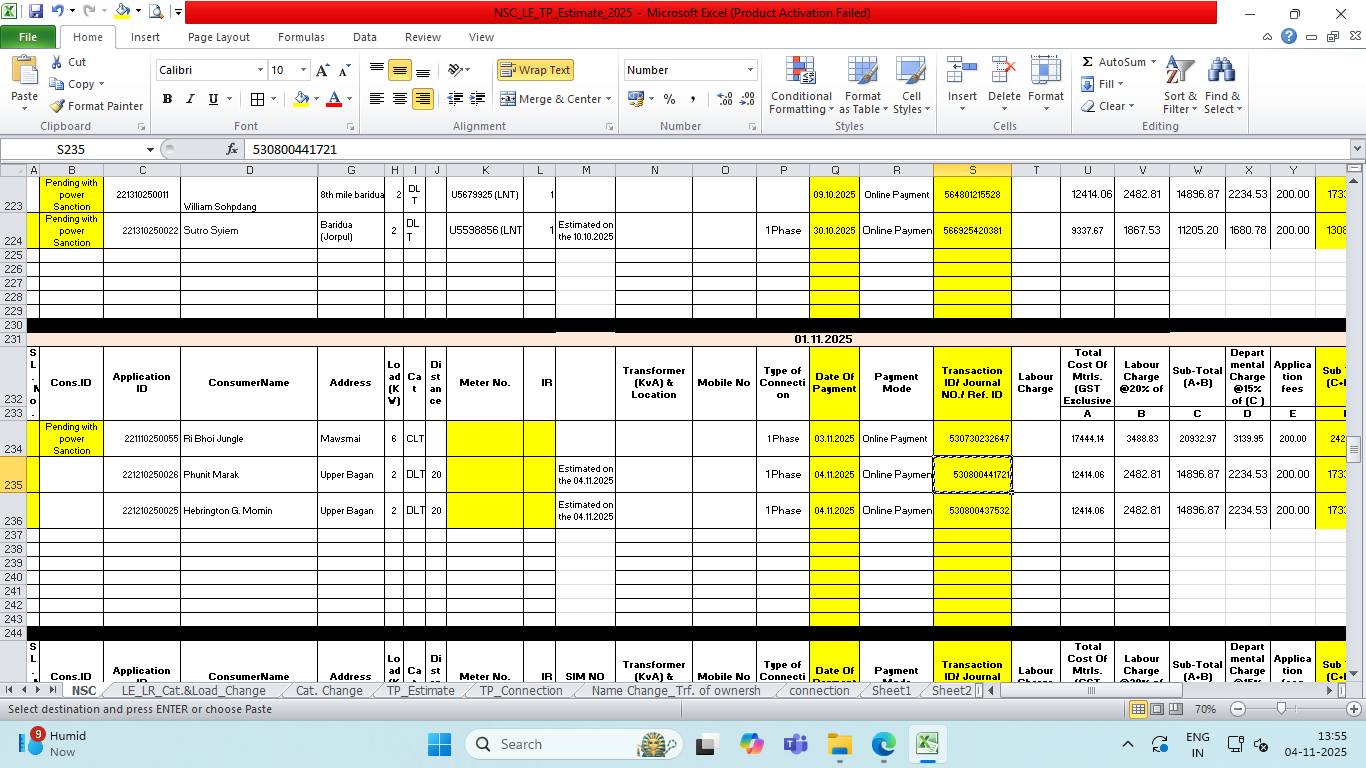The height and width of the screenshot is (768, 1366).
Task: Toggle Wrap Text
Action: tap(535, 70)
